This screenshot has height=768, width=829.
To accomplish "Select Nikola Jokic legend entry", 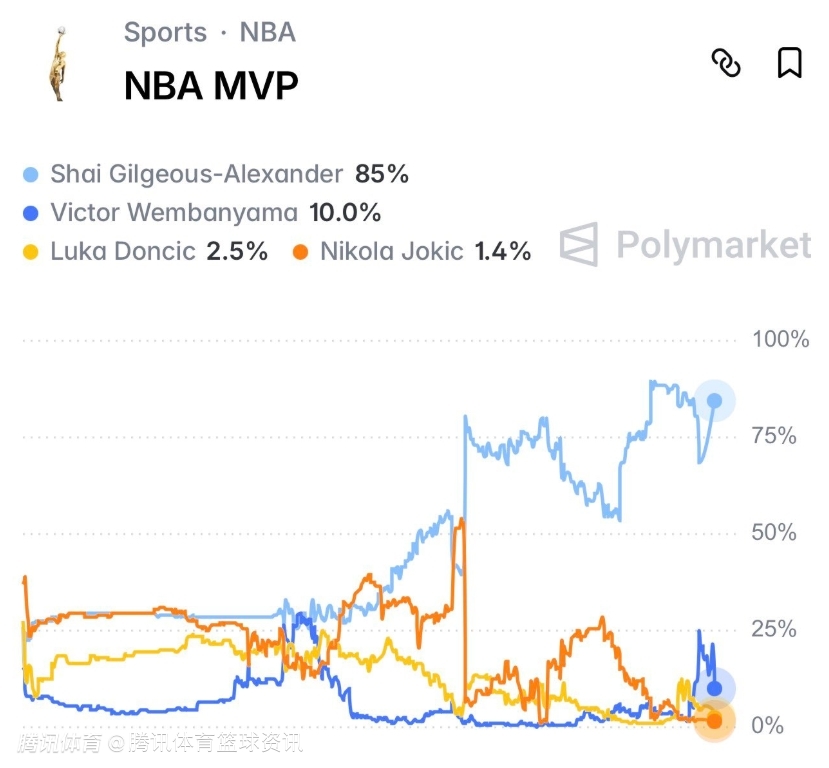I will (x=391, y=251).
